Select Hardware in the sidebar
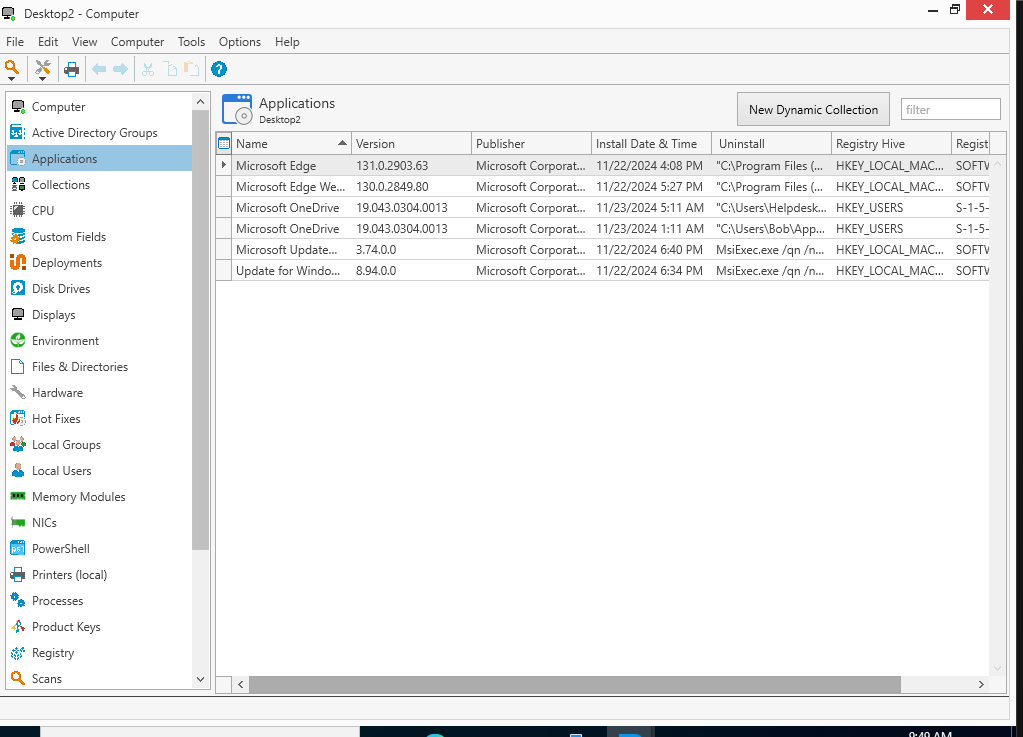1023x737 pixels. pos(100,393)
